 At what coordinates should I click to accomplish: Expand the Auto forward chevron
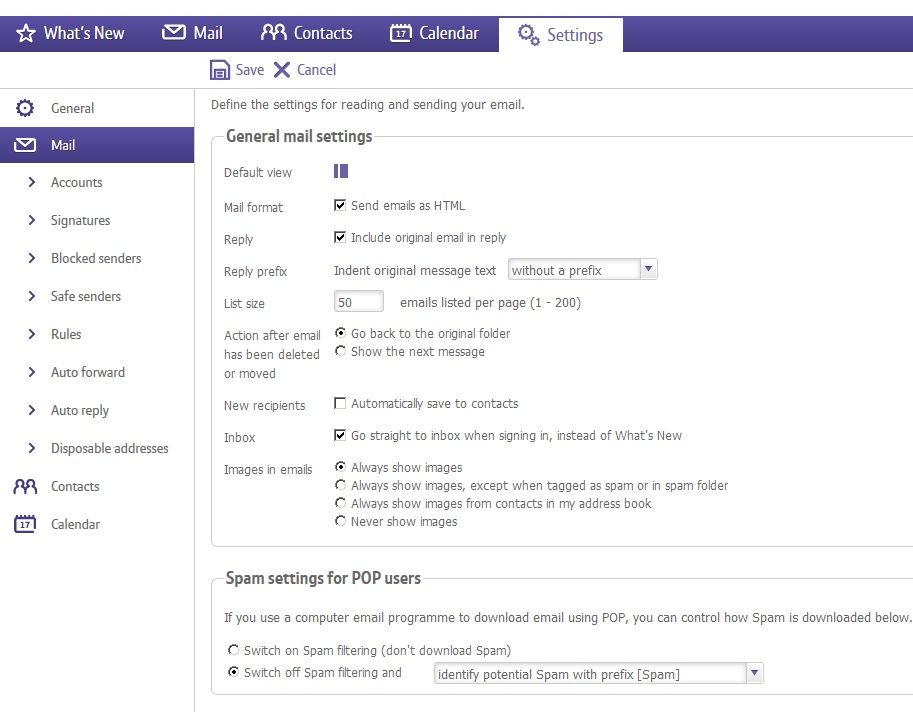click(32, 372)
